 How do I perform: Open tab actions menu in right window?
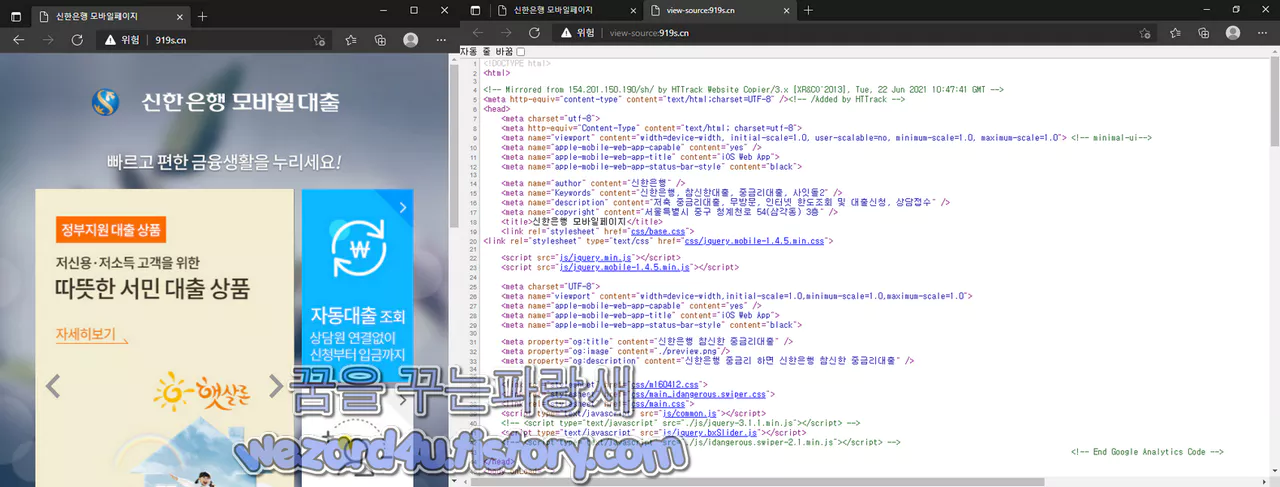476,10
